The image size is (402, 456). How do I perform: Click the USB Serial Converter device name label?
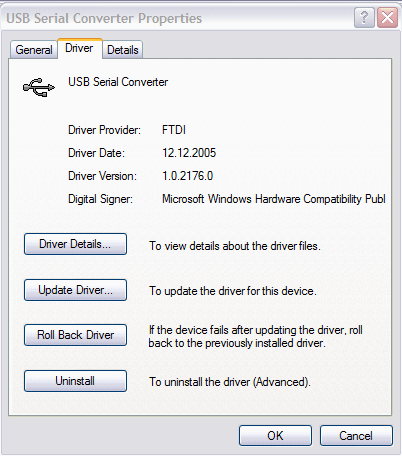pos(118,82)
